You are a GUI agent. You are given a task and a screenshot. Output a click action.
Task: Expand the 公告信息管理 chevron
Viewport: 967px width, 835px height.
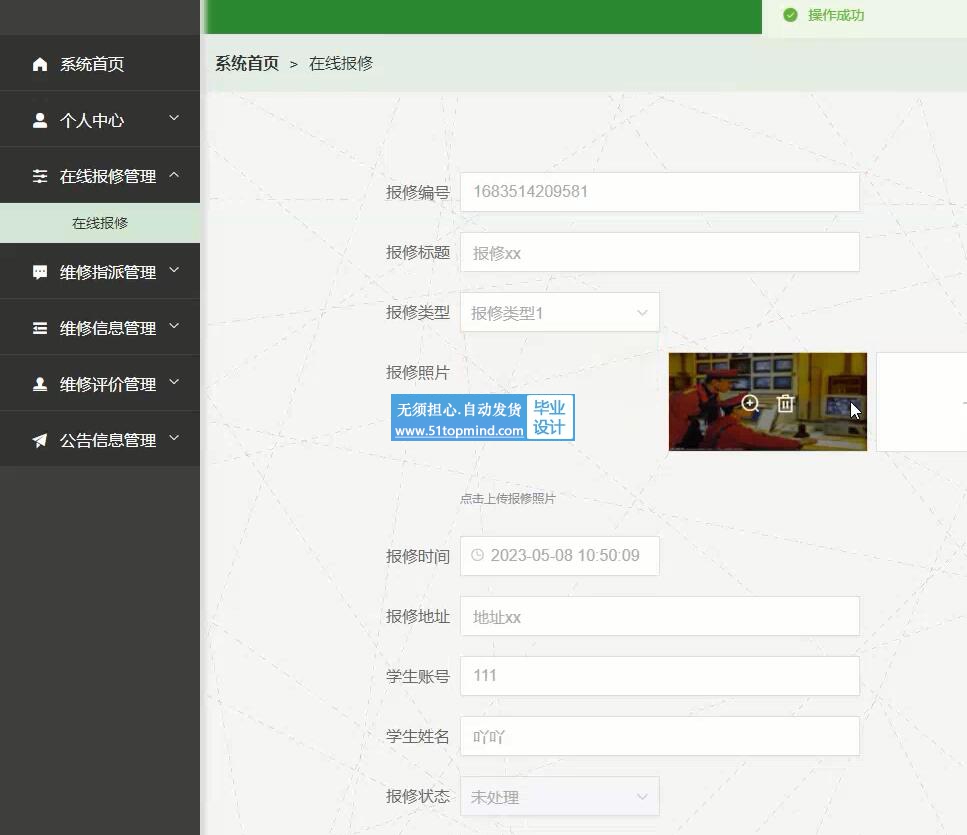(x=175, y=438)
